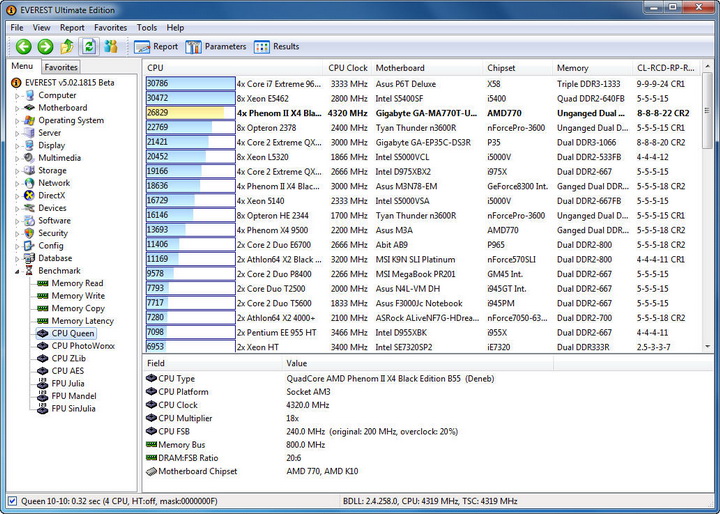Click the users/people toolbar icon
The height and width of the screenshot is (514, 720).
point(111,46)
